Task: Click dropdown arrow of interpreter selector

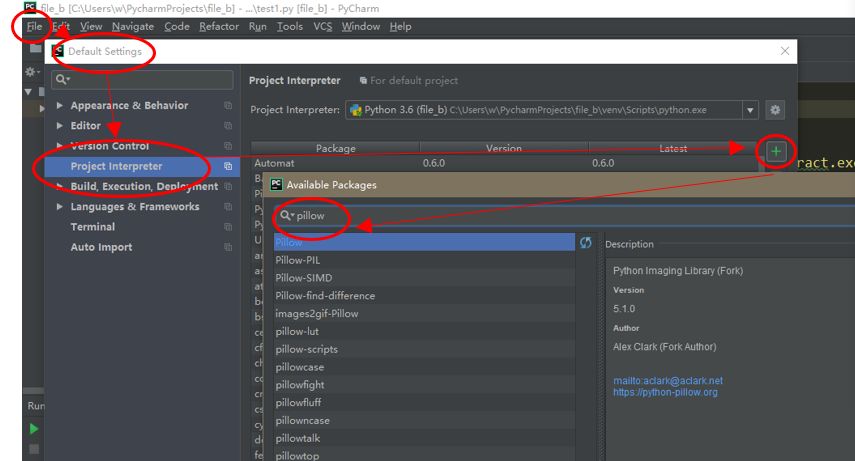Action: 750,110
